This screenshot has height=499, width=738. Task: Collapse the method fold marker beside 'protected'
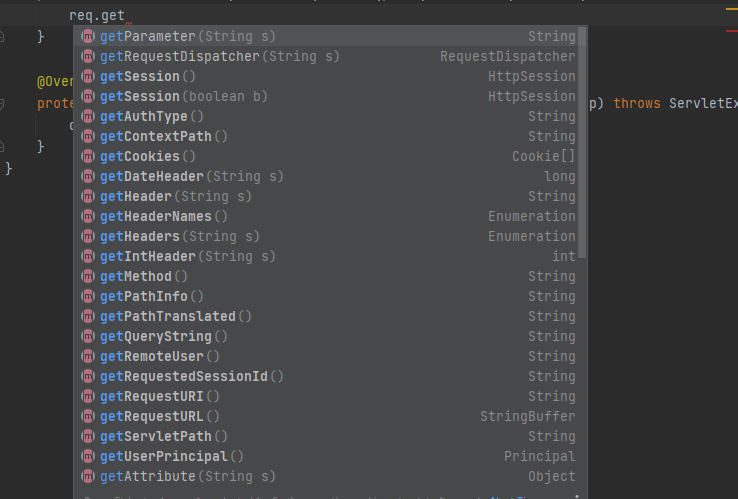coord(3,104)
